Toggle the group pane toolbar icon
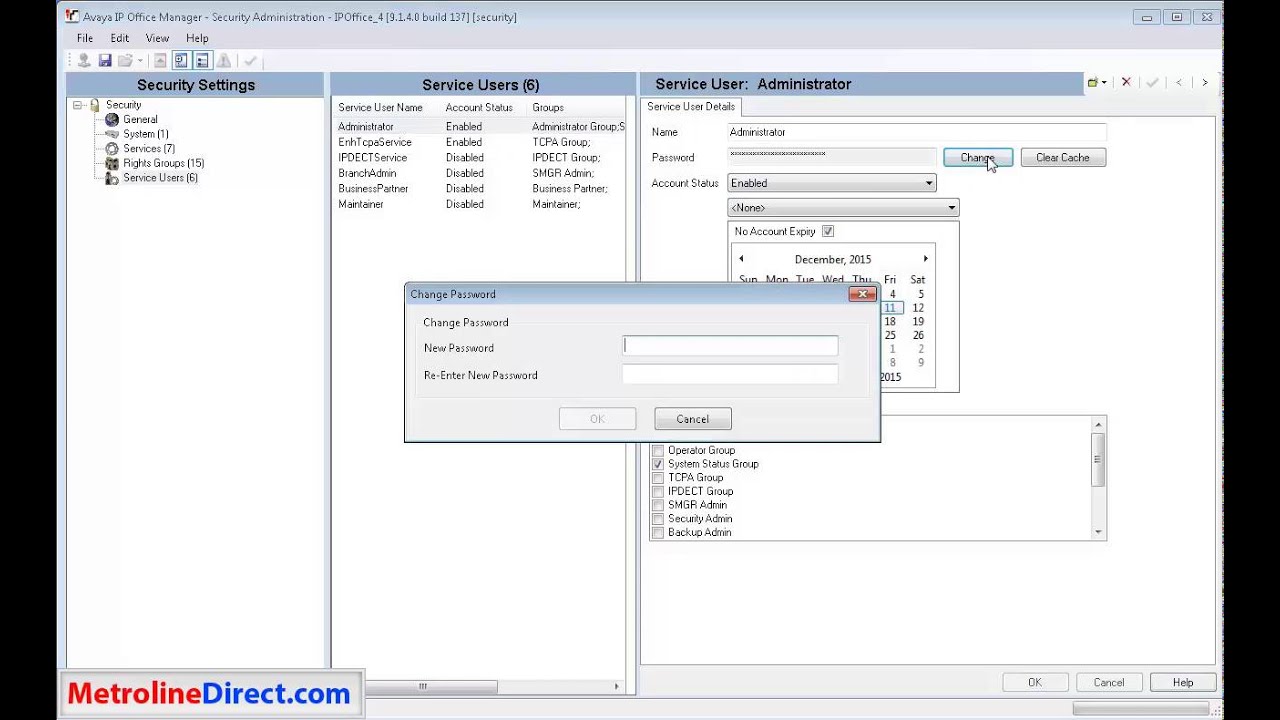This screenshot has width=1280, height=720. click(x=202, y=61)
